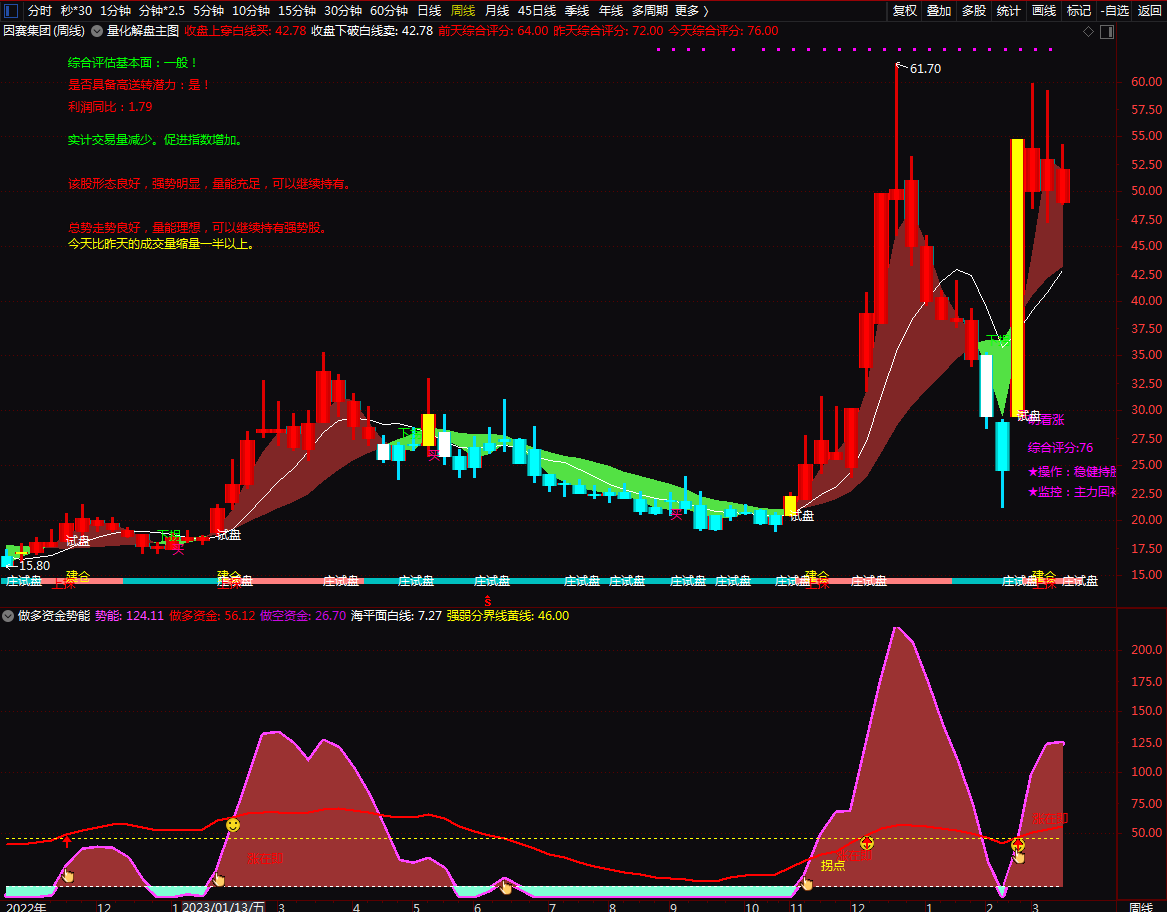Screen dimensions: 1167x912
Task: Click the 周线 label at bottom-right corner
Action: click(1141, 906)
